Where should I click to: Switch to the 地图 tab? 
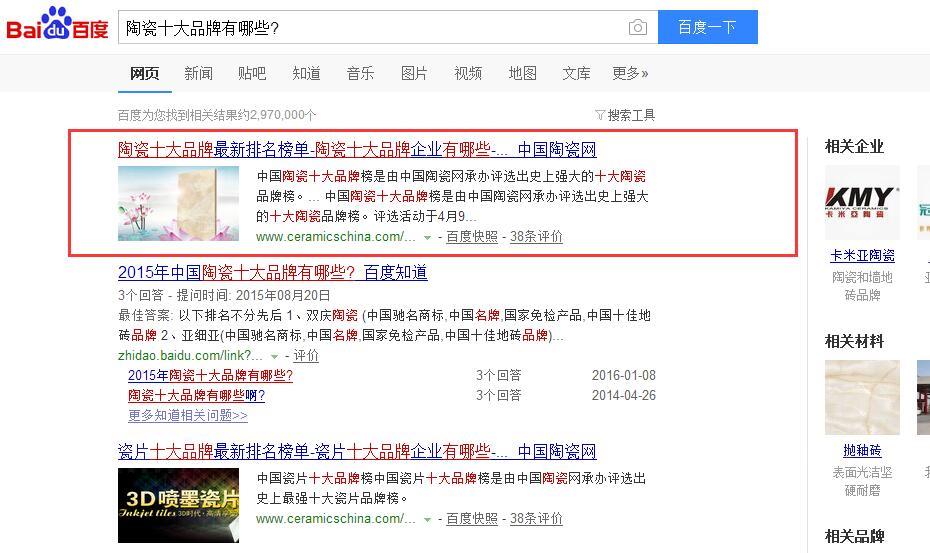523,73
